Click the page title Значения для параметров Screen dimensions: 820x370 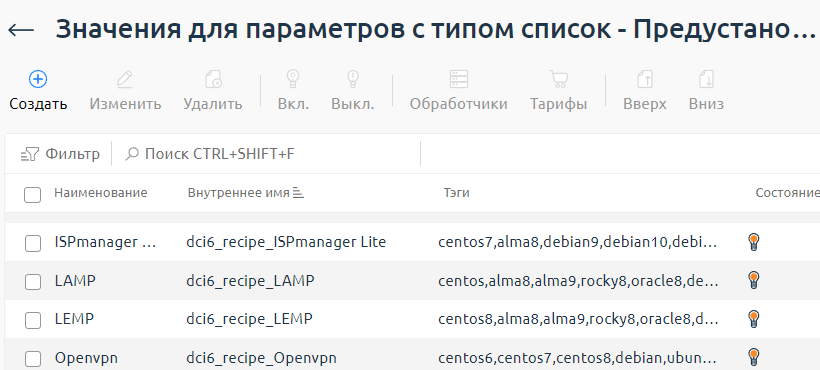(x=435, y=30)
